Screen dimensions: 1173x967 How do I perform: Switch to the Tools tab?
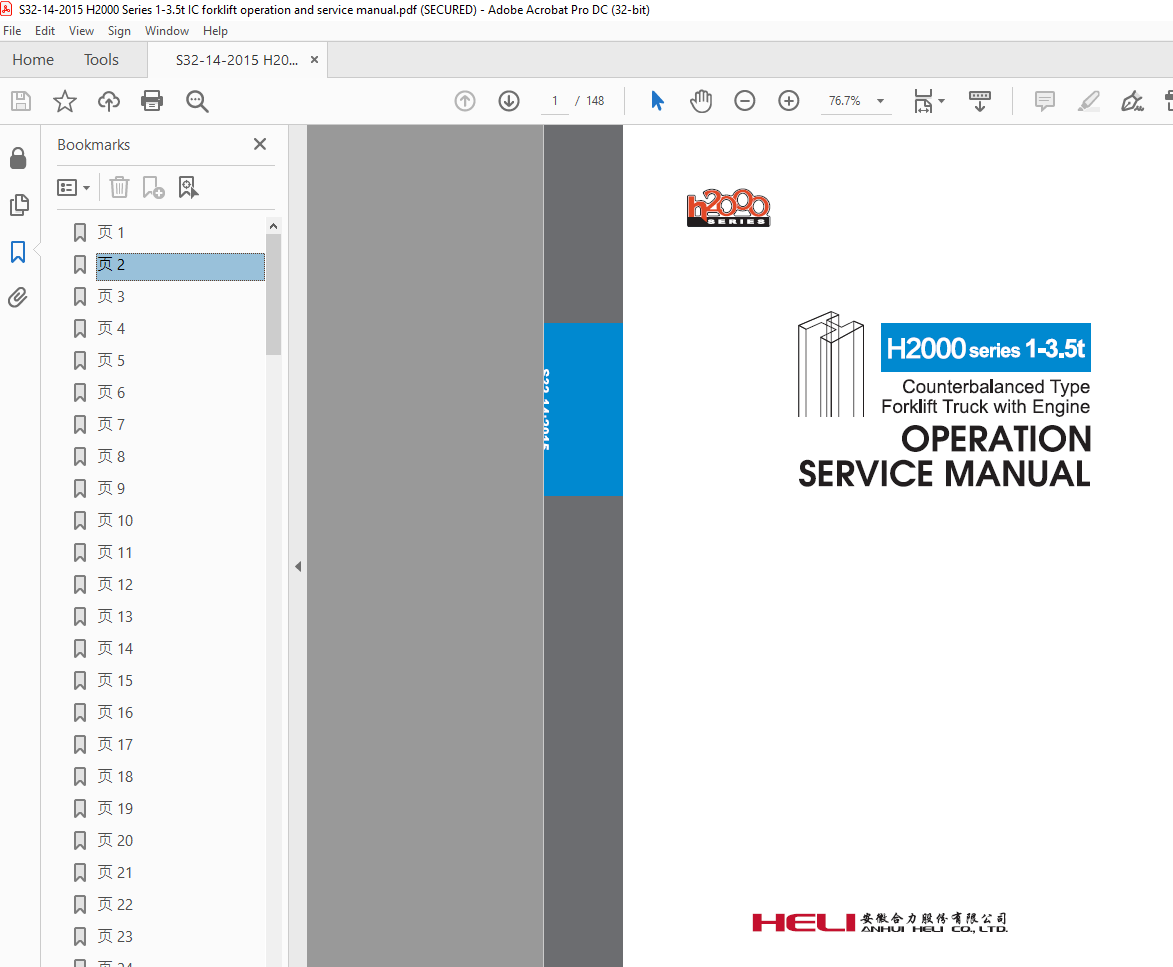101,60
